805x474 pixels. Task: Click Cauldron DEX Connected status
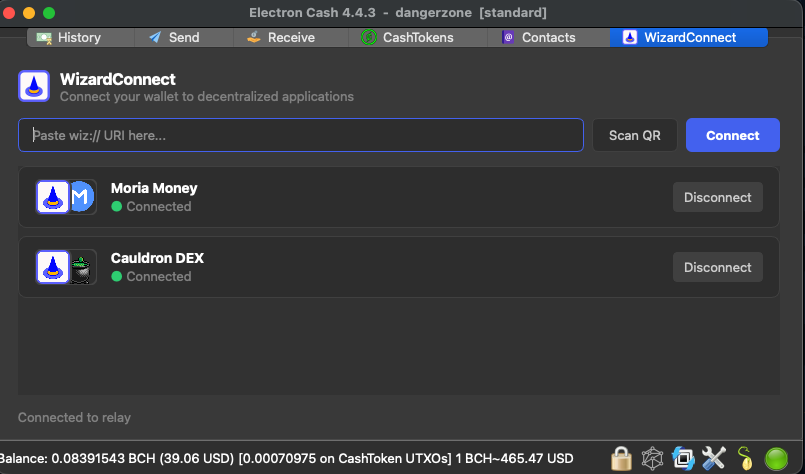click(x=151, y=276)
